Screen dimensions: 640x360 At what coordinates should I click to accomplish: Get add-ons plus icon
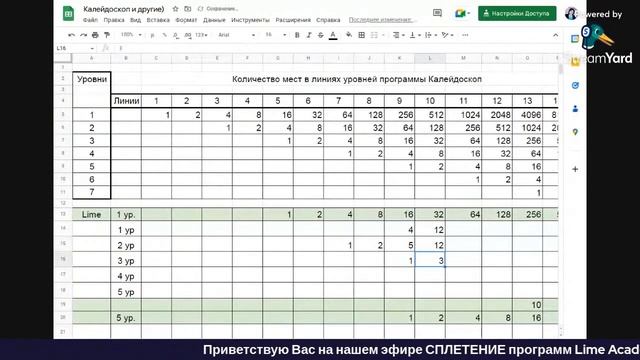click(575, 169)
